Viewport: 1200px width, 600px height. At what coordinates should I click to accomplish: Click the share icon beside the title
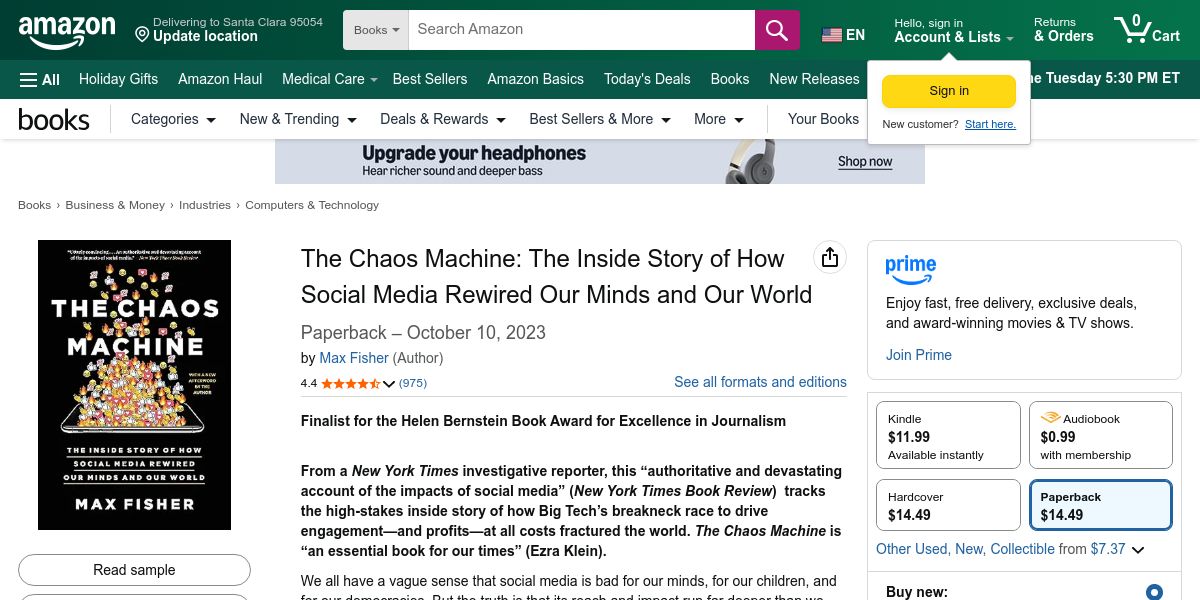point(829,258)
